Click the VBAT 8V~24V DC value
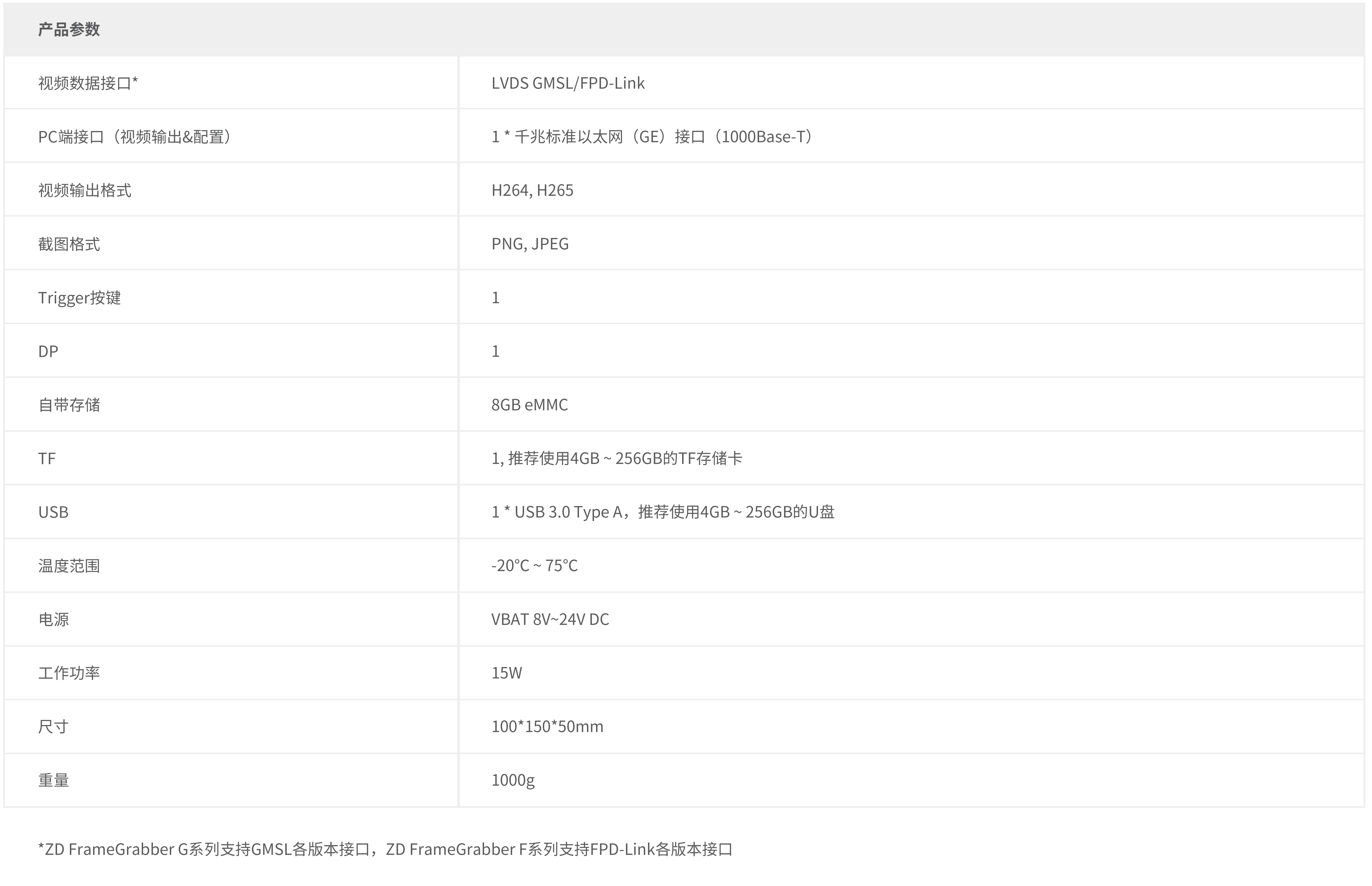This screenshot has height=886, width=1372. click(x=550, y=619)
